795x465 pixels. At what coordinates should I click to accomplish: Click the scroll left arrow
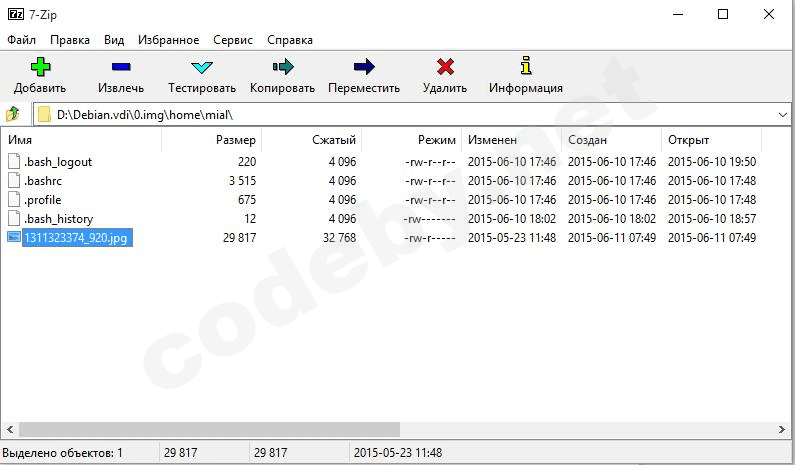[x=10, y=430]
